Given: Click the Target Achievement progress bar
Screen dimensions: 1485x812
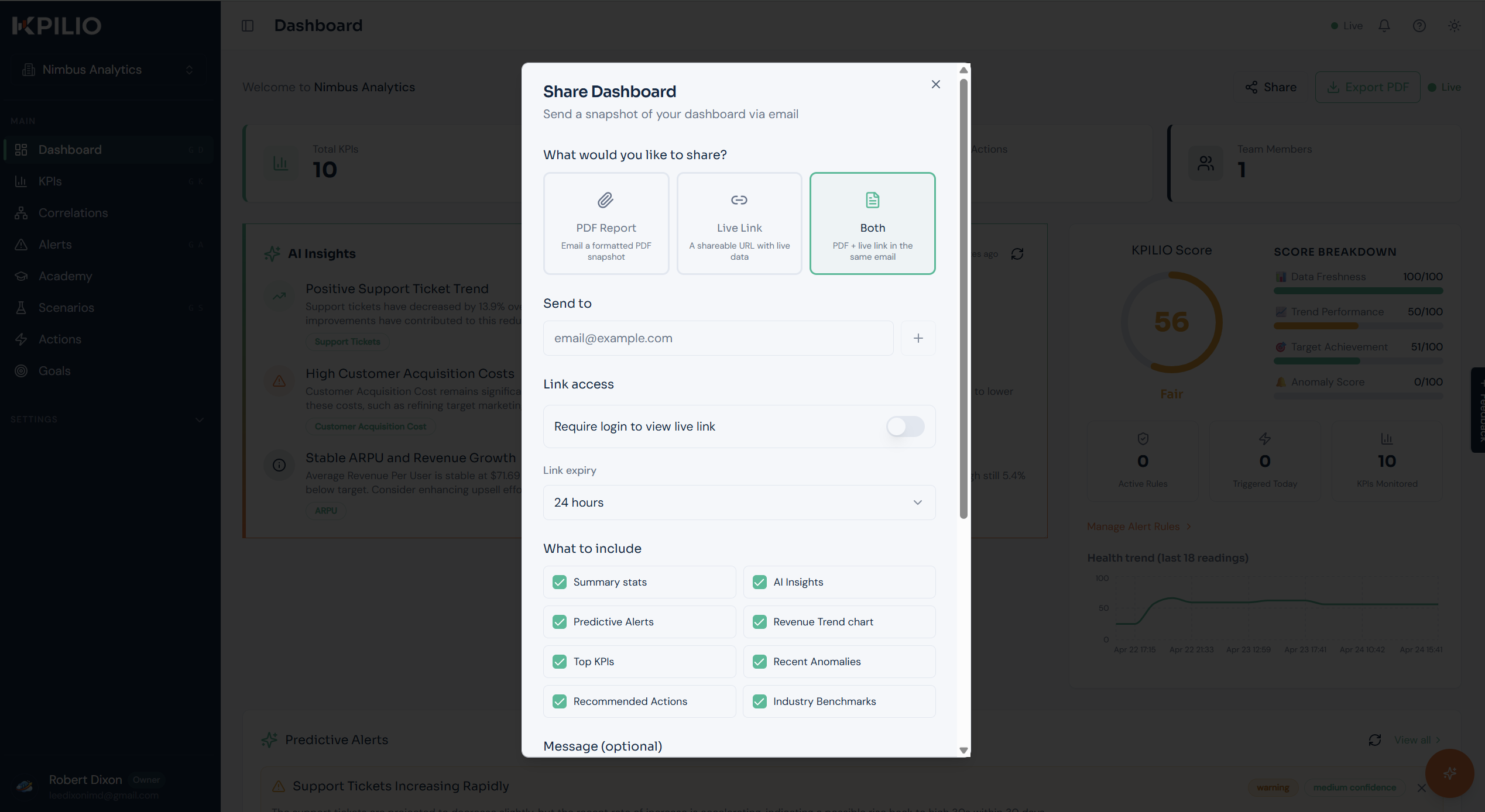Looking at the screenshot, I should 1358,361.
